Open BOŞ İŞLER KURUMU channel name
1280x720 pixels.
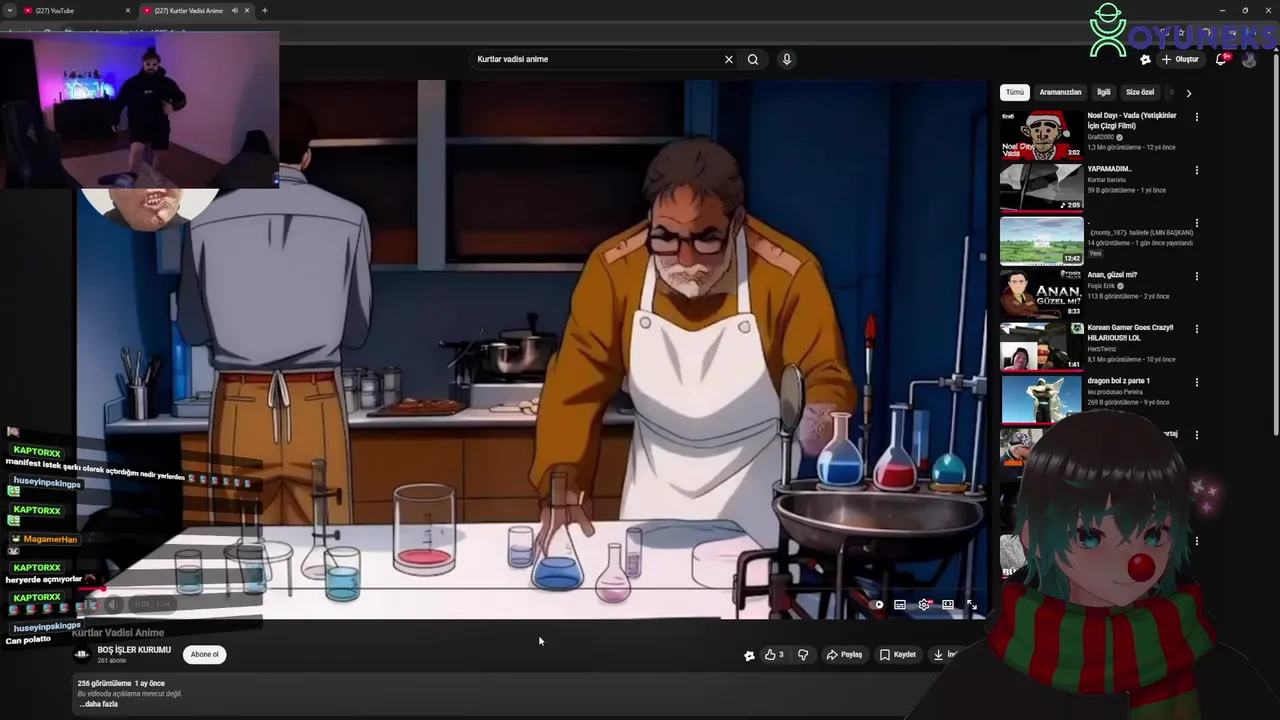point(134,650)
